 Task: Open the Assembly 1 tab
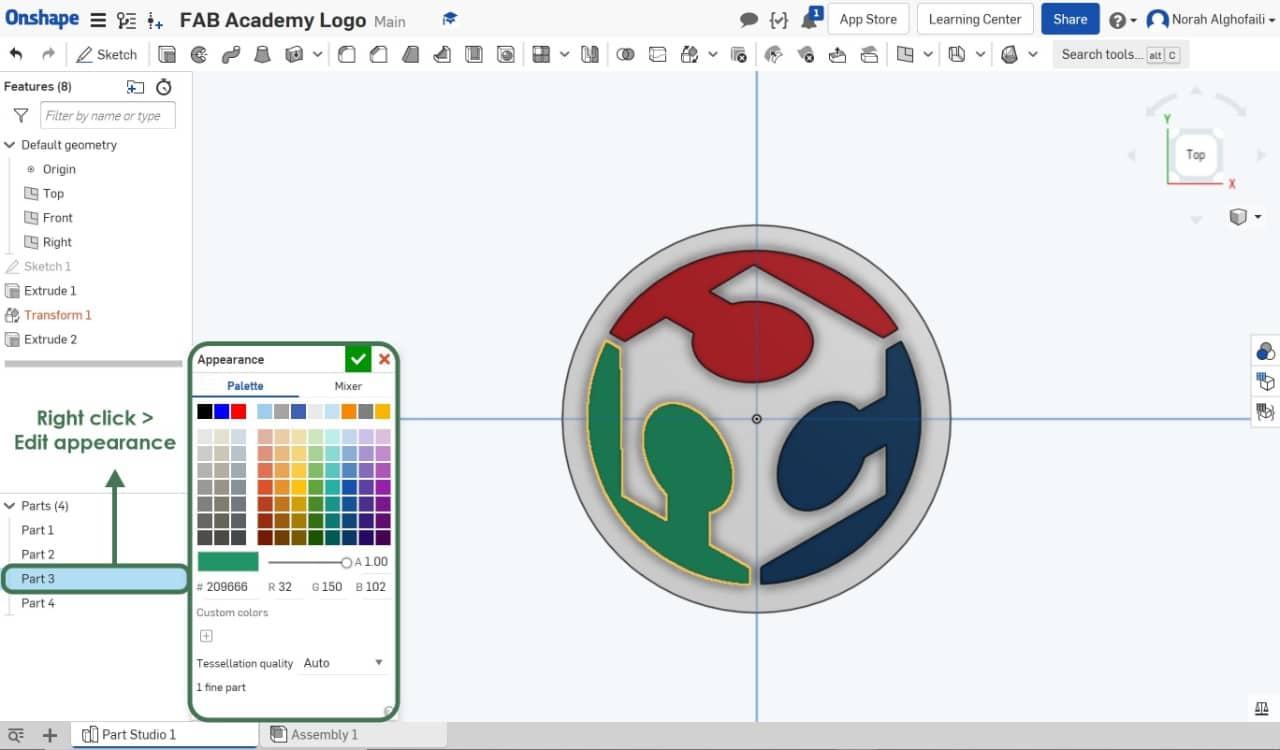pyautogui.click(x=353, y=735)
